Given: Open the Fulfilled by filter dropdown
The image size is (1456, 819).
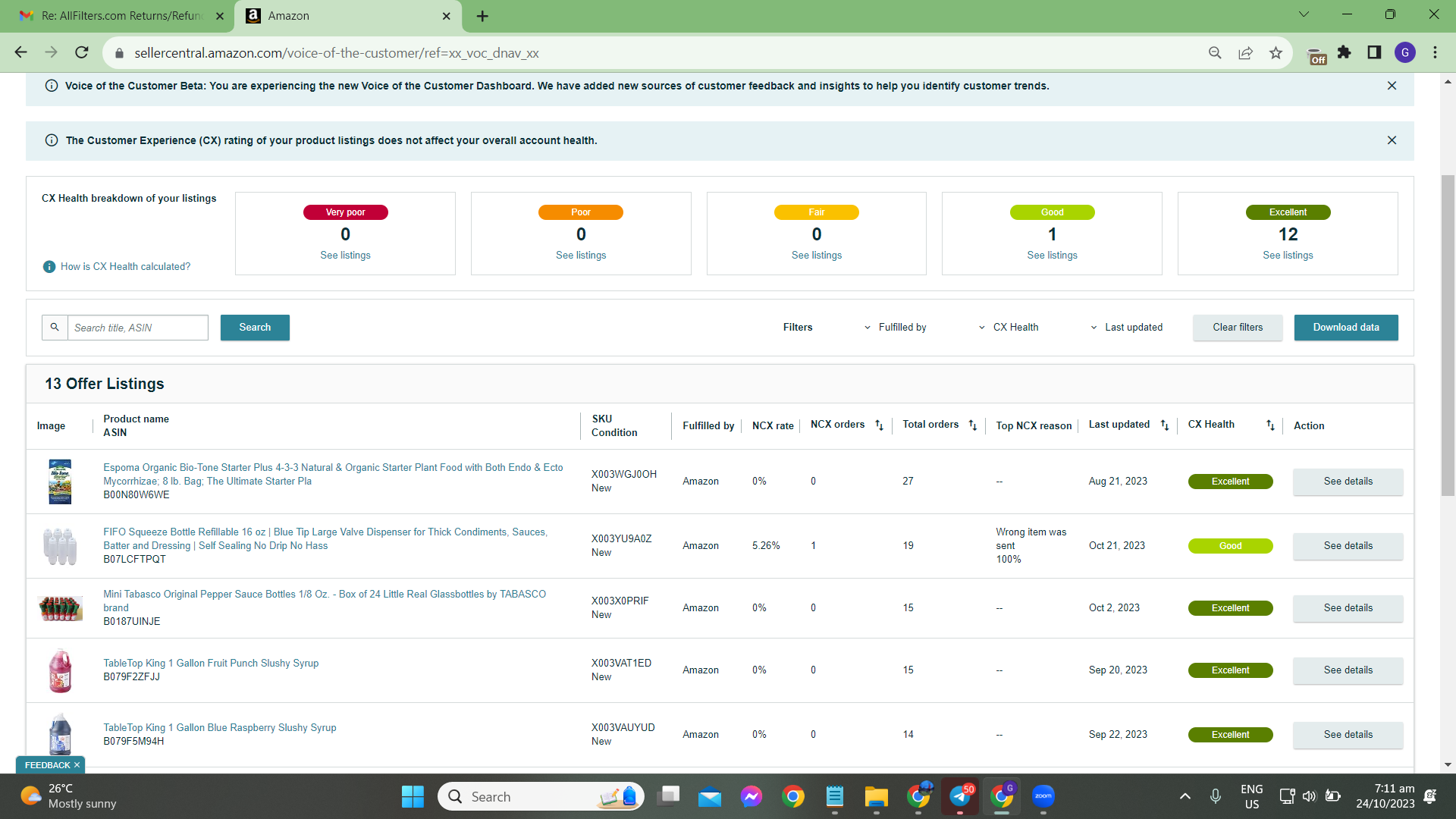Looking at the screenshot, I should coord(896,328).
